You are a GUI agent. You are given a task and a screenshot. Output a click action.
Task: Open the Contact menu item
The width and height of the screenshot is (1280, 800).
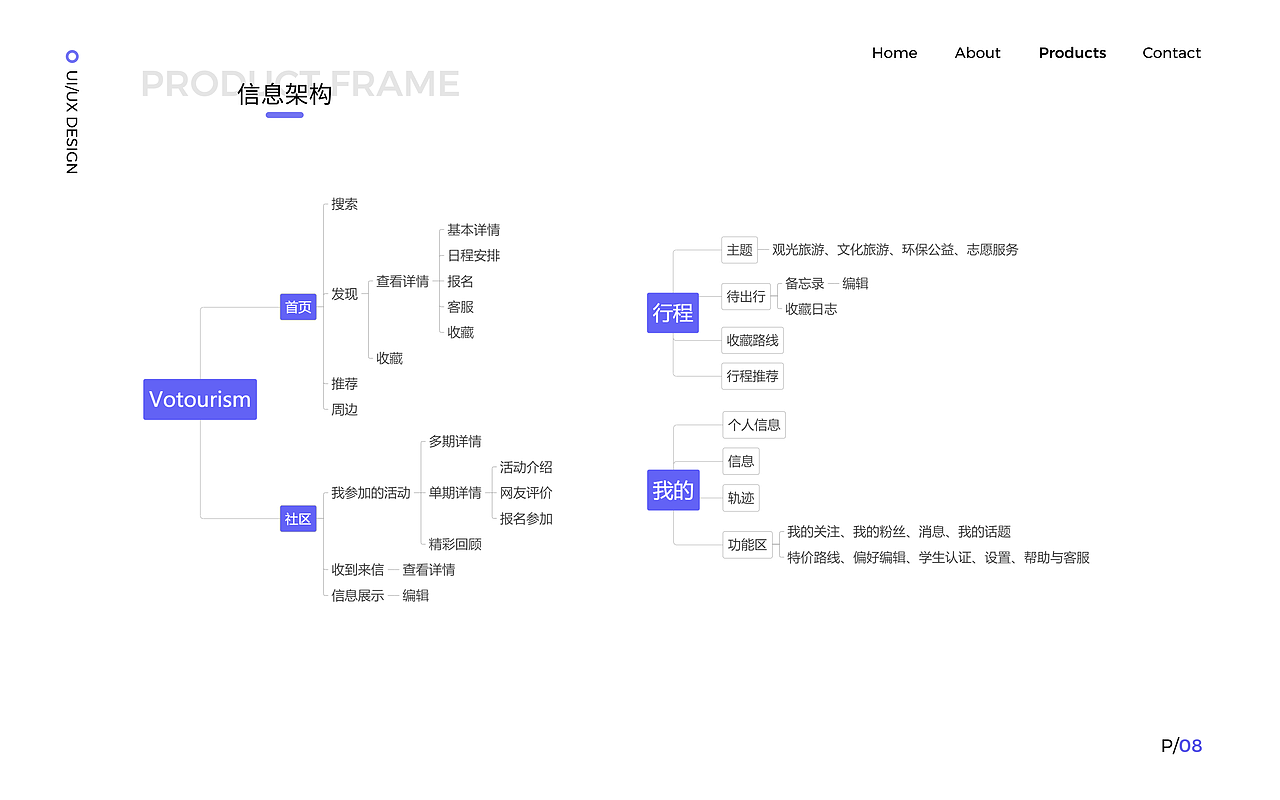(x=1171, y=53)
